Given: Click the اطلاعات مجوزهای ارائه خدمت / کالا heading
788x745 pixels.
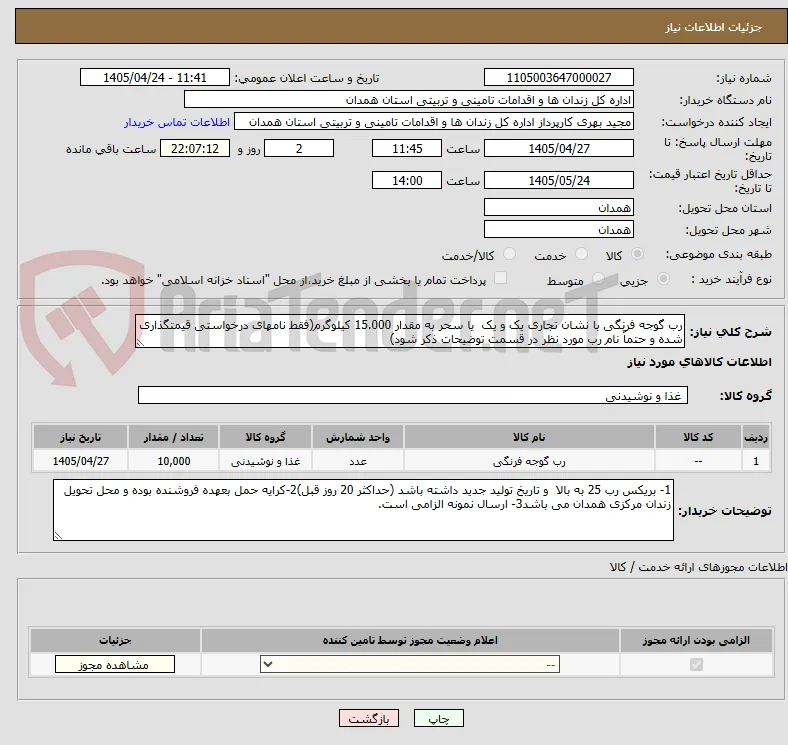Looking at the screenshot, I should pos(698,567).
